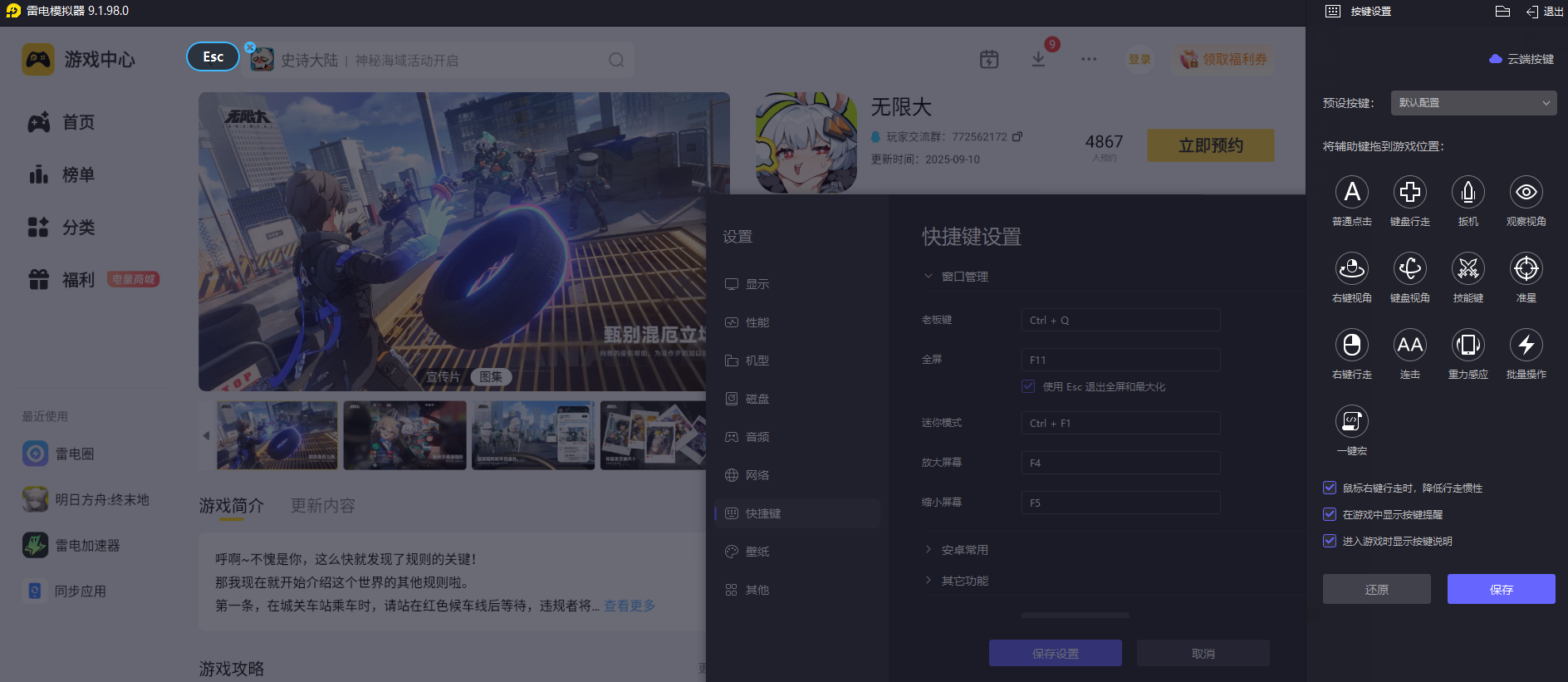The image size is (1568, 682).
Task: Open 壁纸 settings tab
Action: pyautogui.click(x=797, y=552)
